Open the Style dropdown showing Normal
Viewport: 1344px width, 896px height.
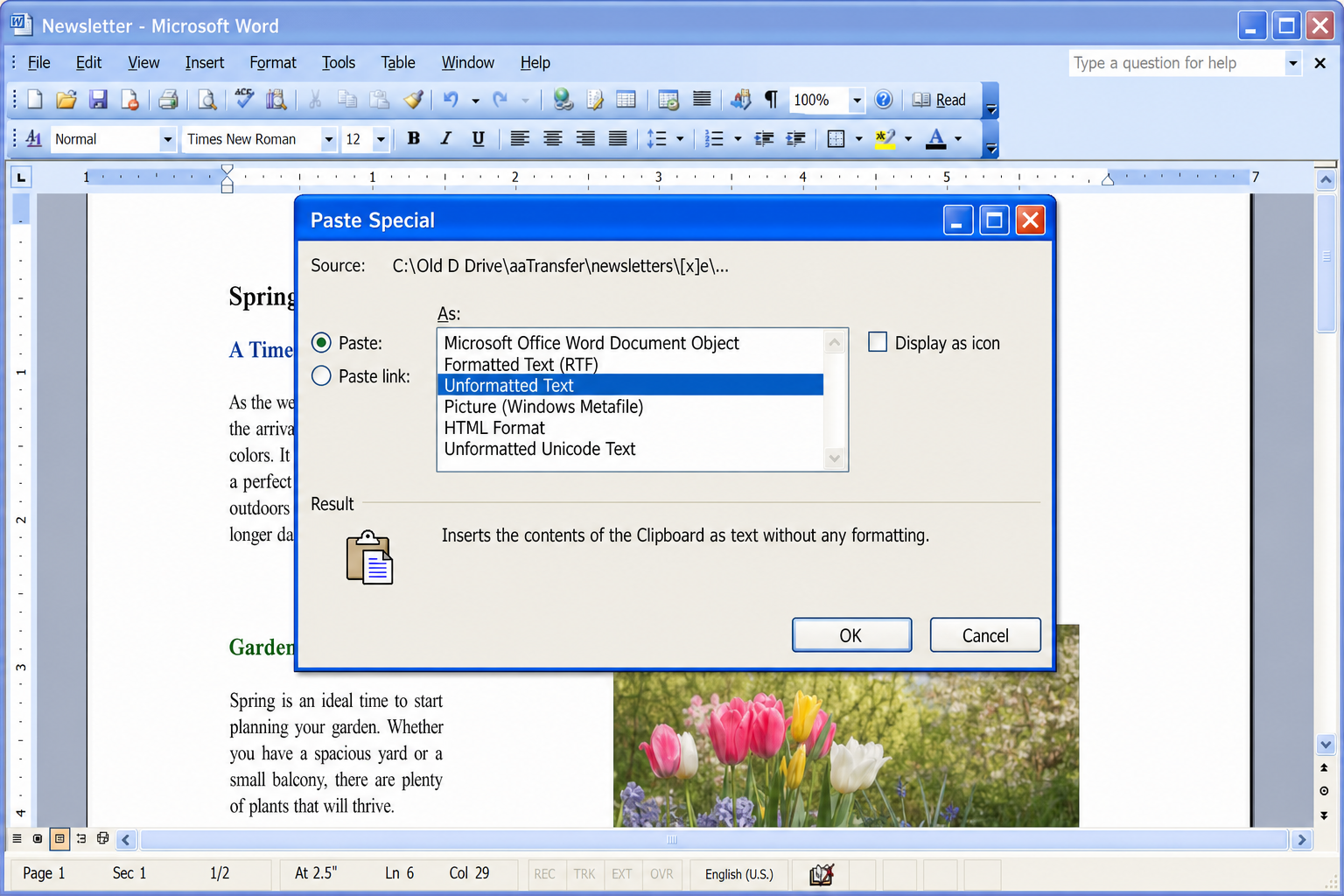click(167, 139)
